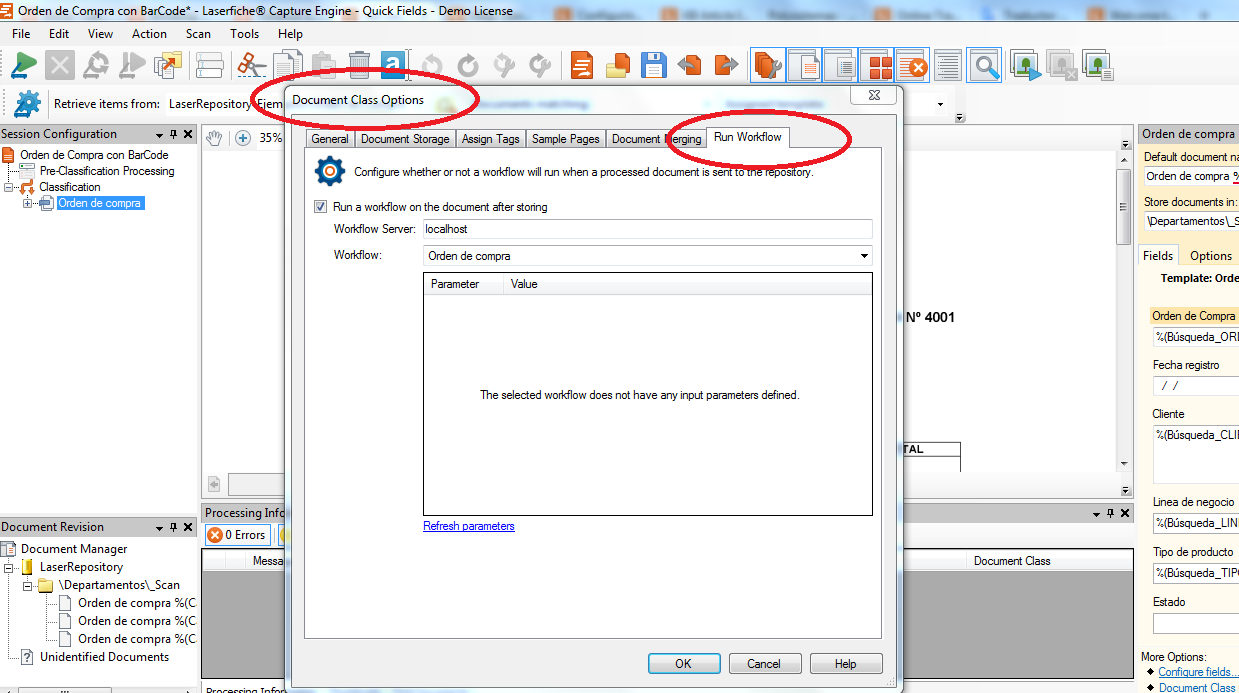Click the OK button

[683, 663]
